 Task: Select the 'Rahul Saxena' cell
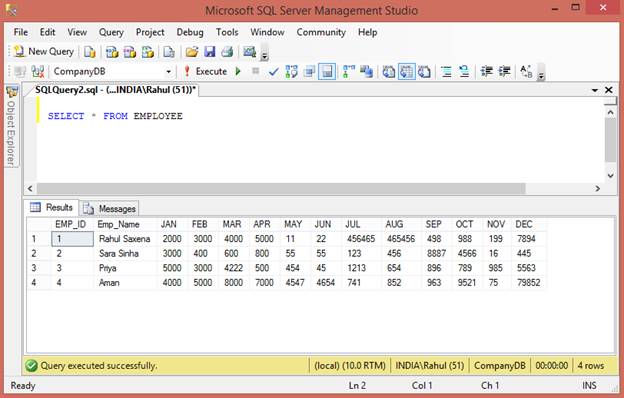pos(125,239)
